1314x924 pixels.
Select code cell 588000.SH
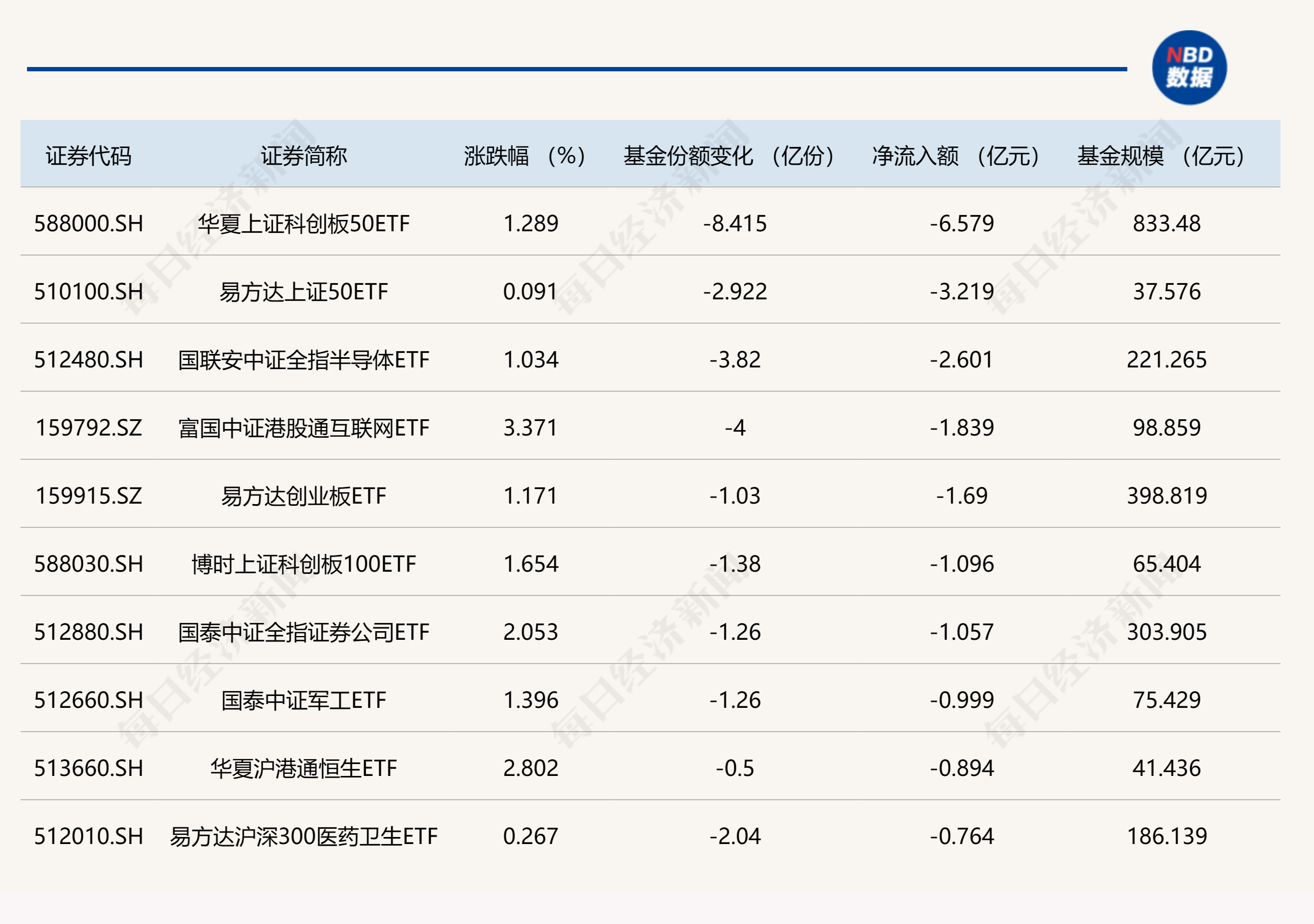(89, 223)
